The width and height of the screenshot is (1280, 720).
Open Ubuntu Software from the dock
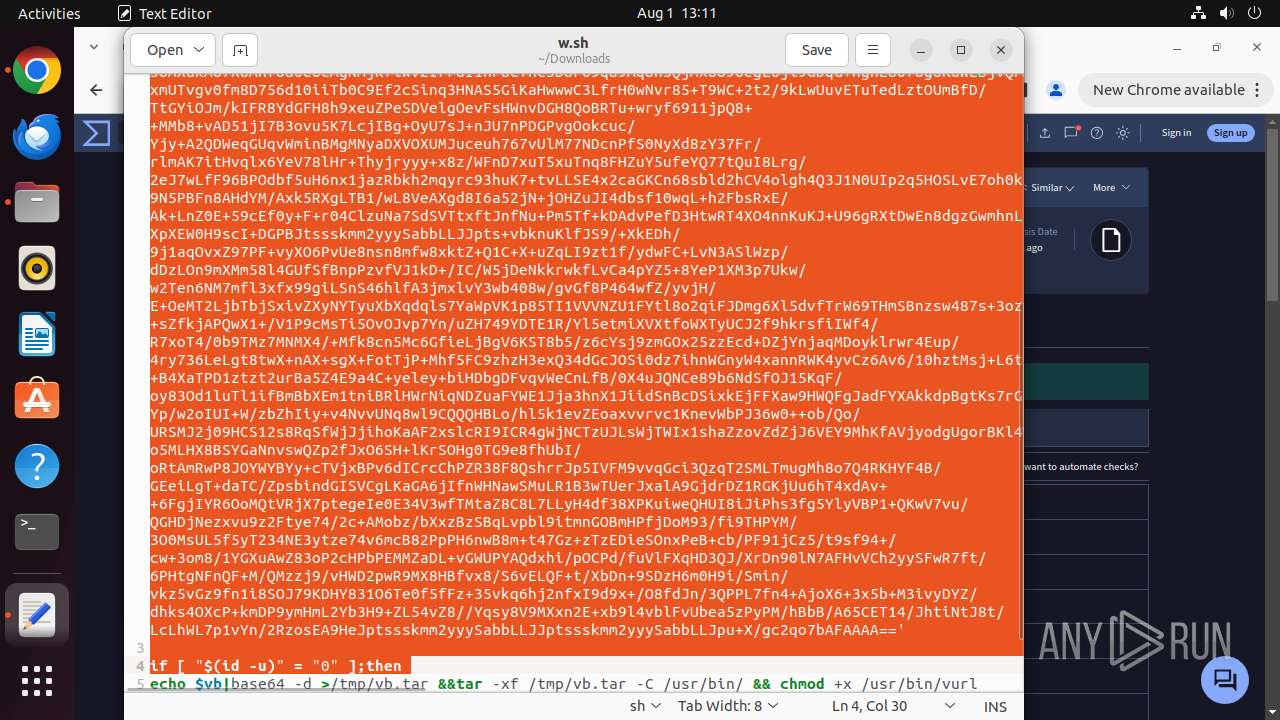[37, 400]
